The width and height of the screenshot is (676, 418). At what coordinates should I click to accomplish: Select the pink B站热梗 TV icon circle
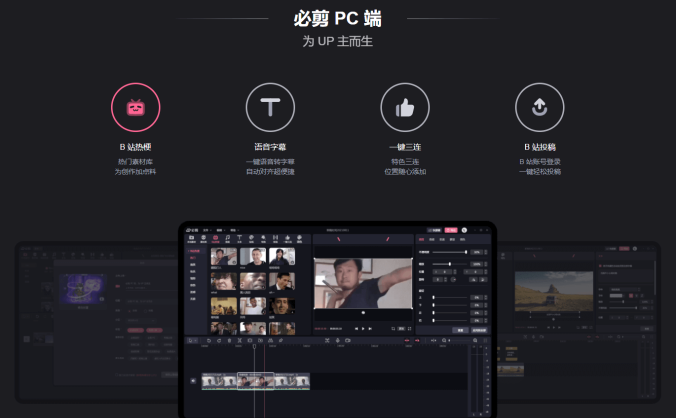(x=135, y=107)
